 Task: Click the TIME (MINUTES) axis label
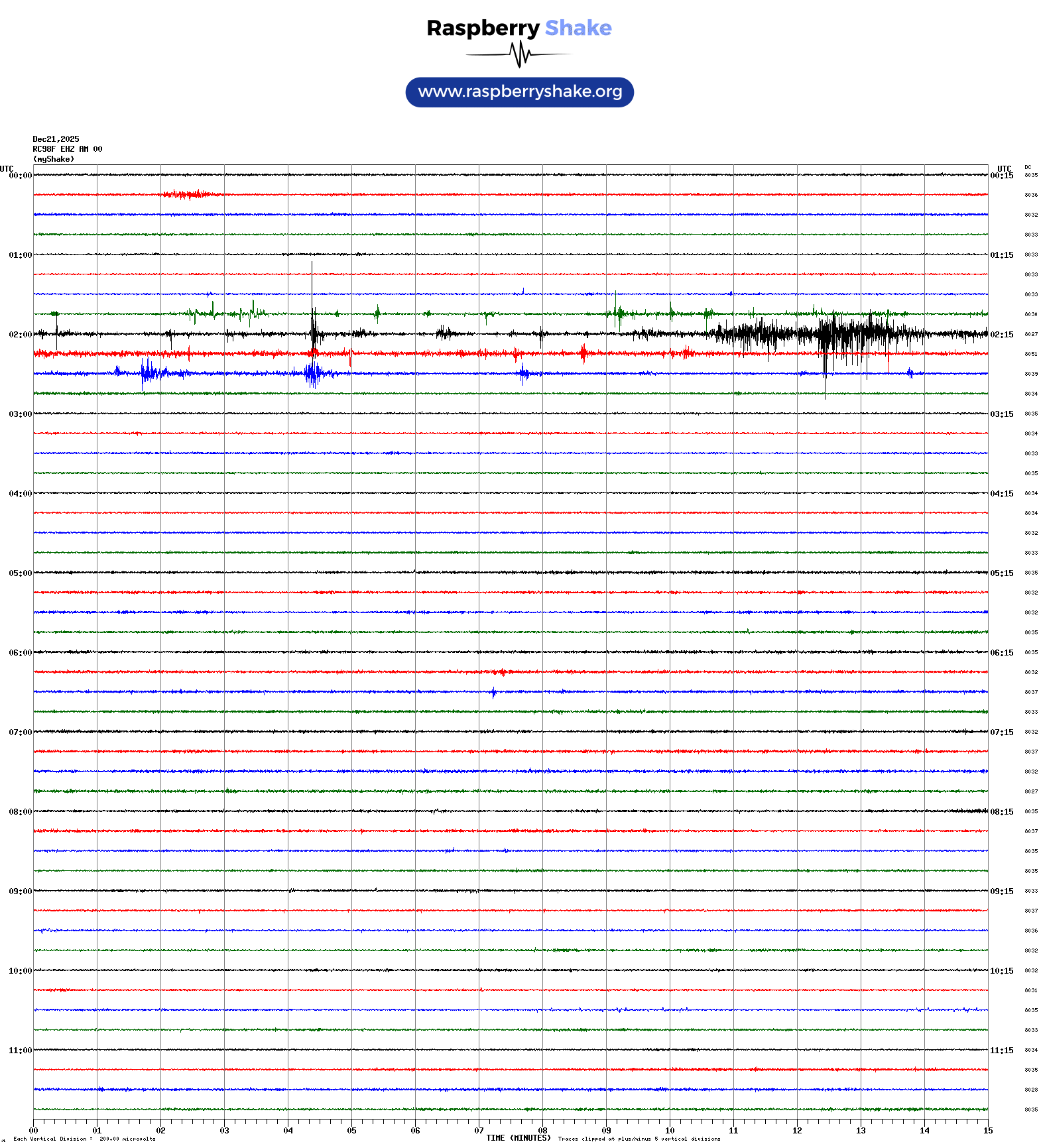518,1138
